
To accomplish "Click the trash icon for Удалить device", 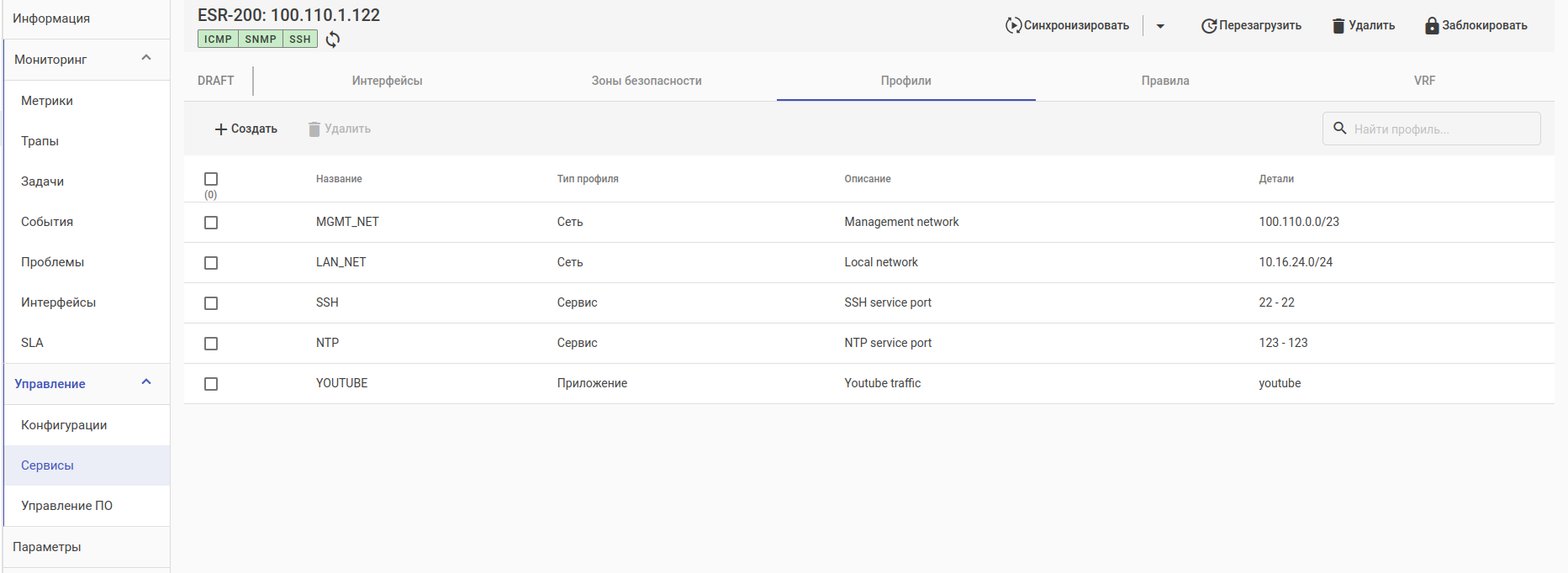I will pyautogui.click(x=1338, y=26).
